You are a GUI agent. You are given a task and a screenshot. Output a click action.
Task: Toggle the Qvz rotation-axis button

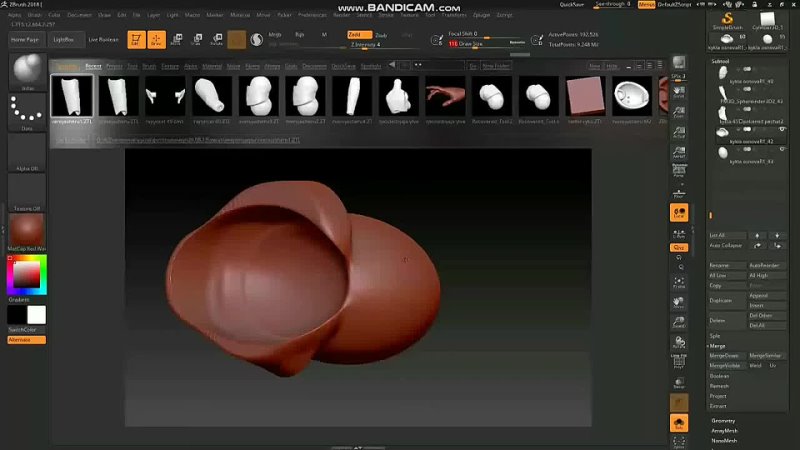click(679, 247)
